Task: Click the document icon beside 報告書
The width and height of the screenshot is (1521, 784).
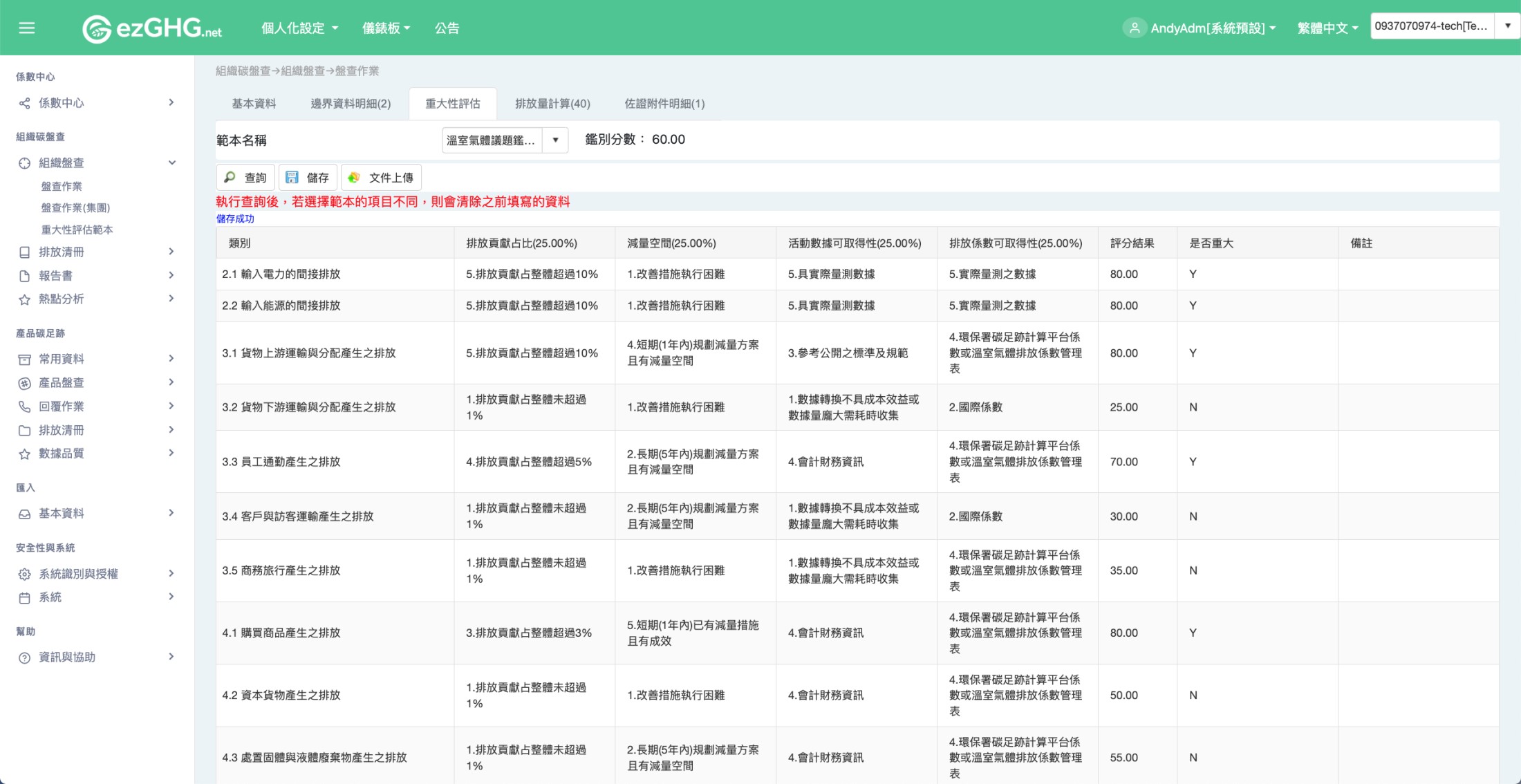Action: (x=24, y=276)
